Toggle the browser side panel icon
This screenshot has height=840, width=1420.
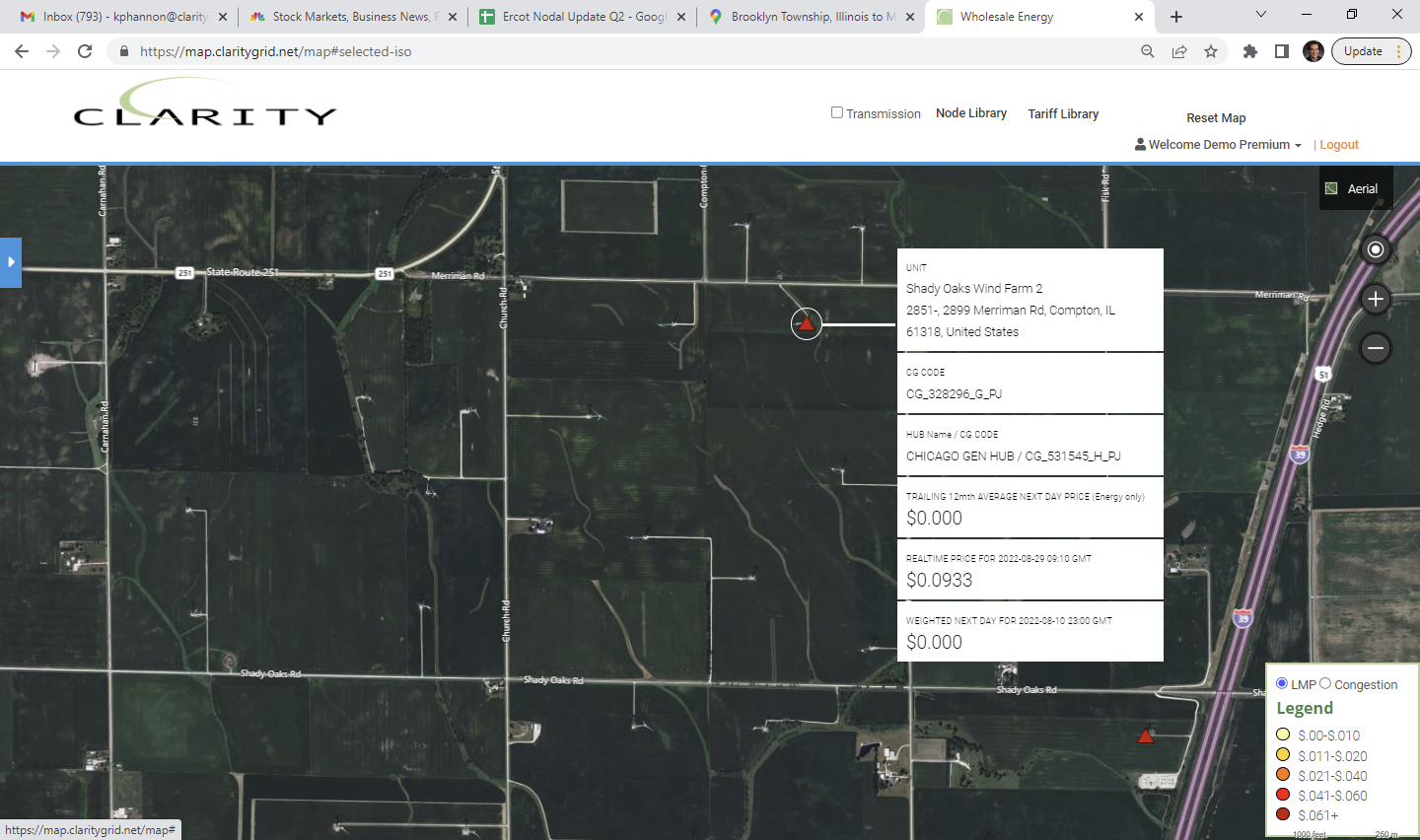coord(1282,51)
